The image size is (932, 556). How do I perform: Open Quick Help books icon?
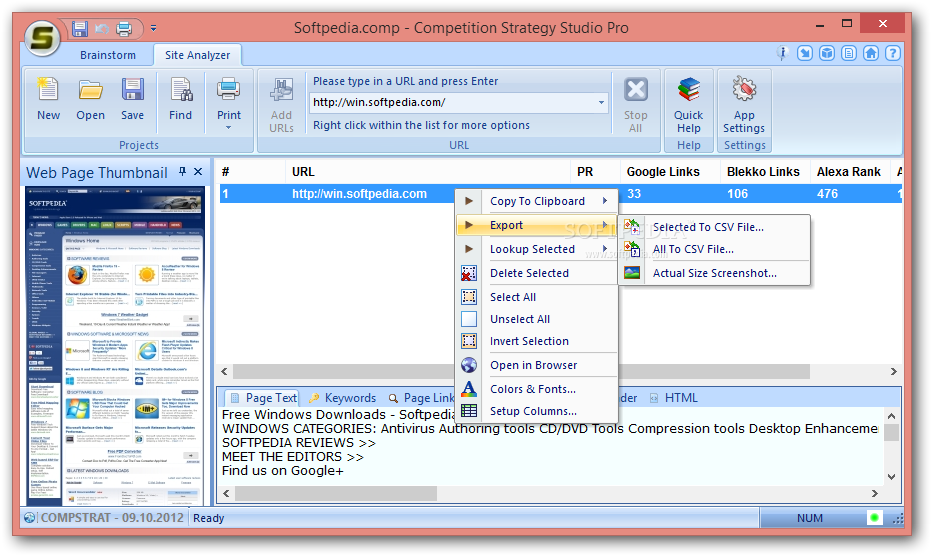[688, 90]
